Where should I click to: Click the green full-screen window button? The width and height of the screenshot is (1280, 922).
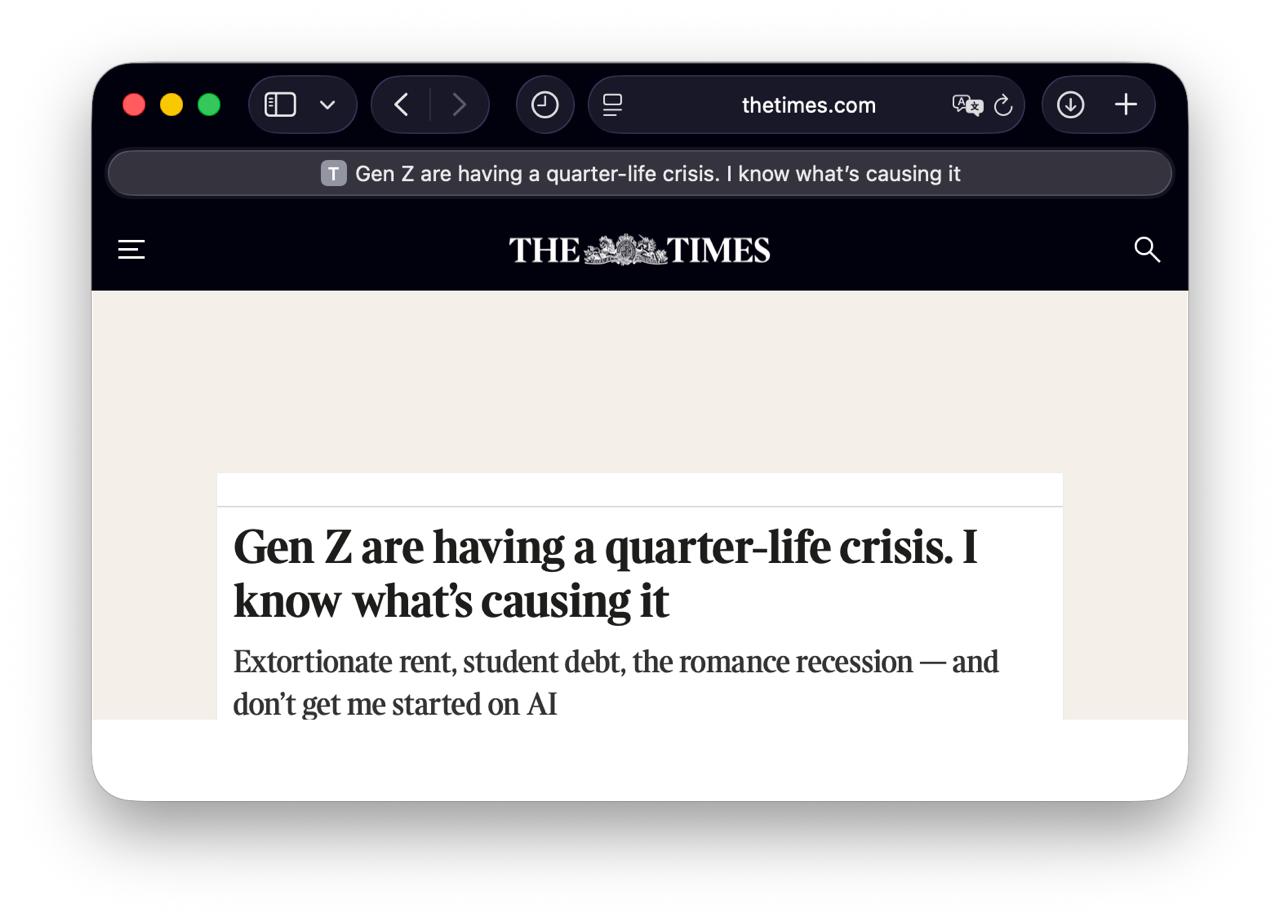coord(209,105)
